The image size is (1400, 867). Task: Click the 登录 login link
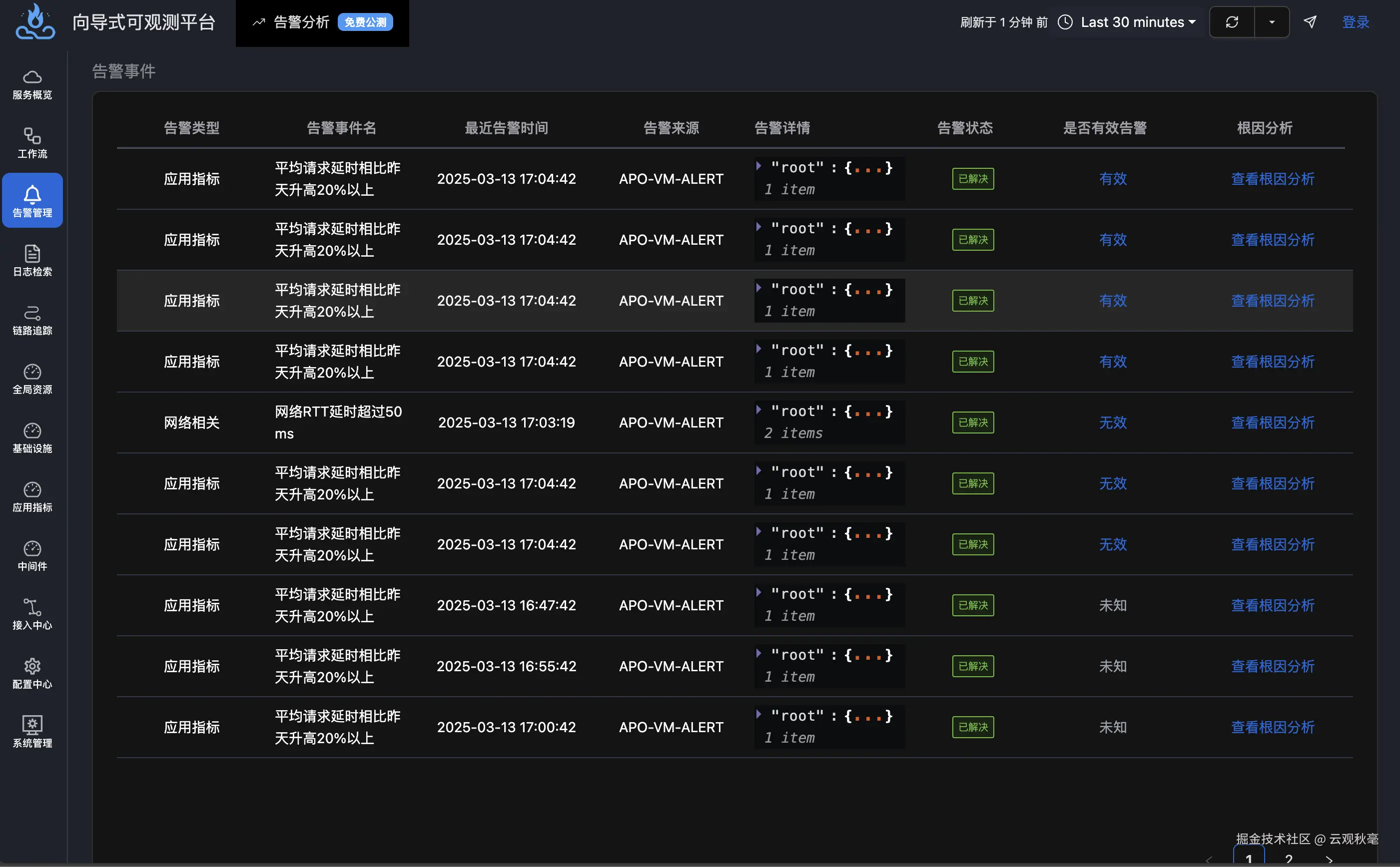click(1355, 22)
